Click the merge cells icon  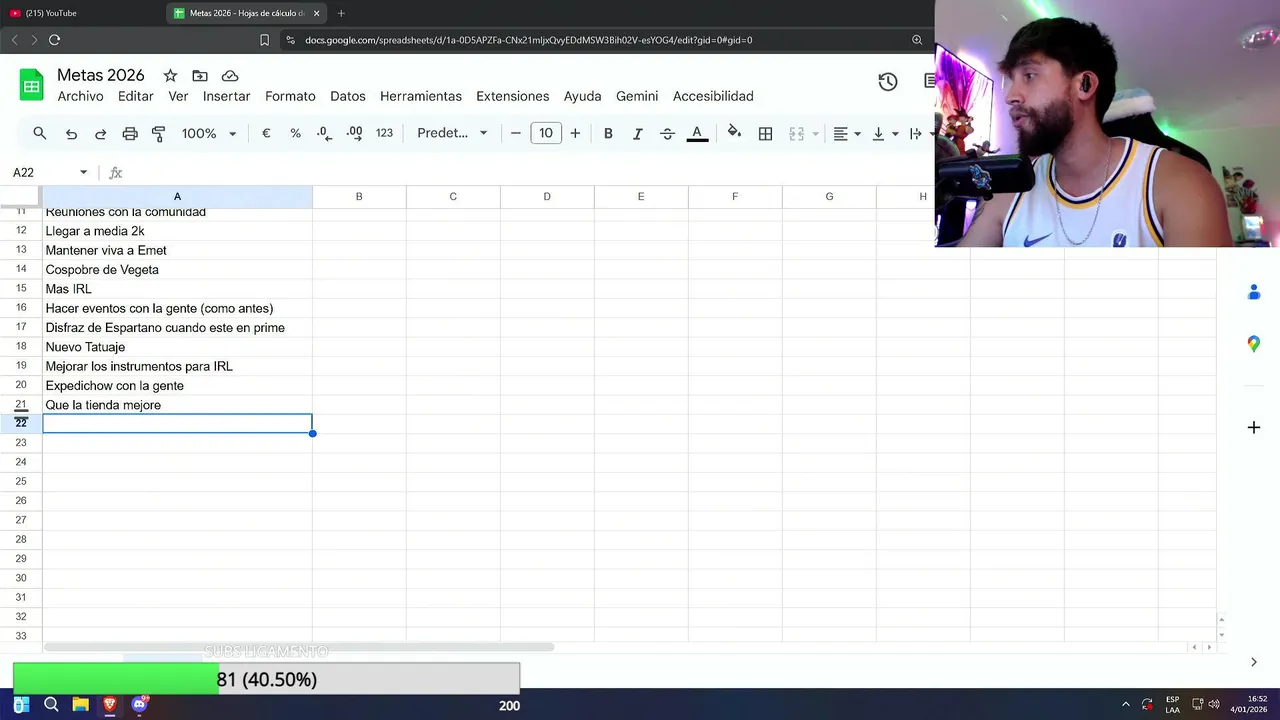[x=797, y=133]
